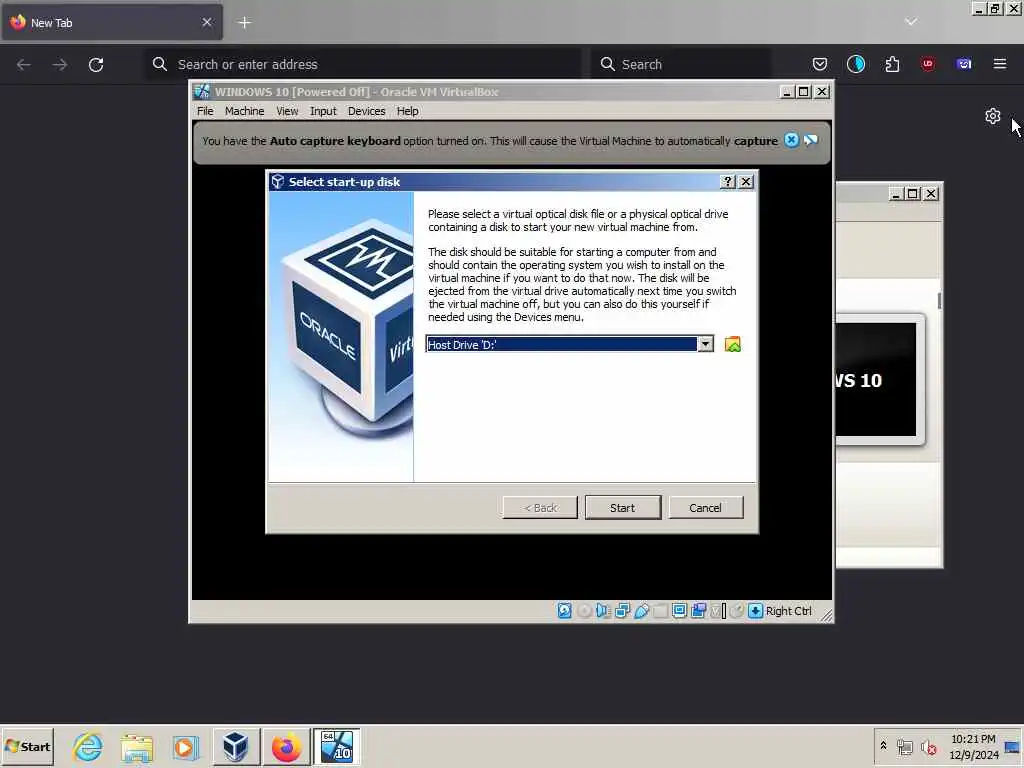Open a new Firefox tab with plus button
This screenshot has height=768, width=1024.
[x=244, y=22]
